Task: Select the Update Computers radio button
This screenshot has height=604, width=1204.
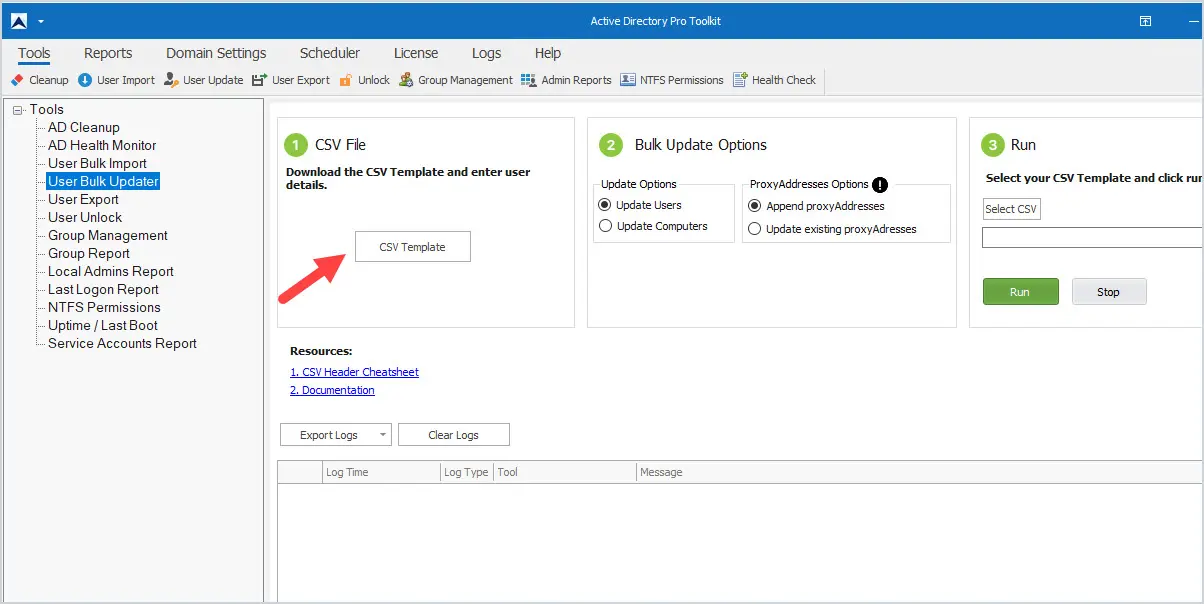Action: 605,226
